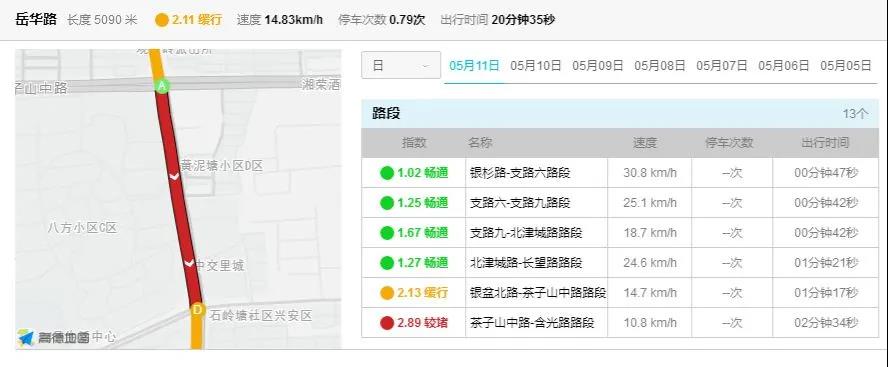Screen dimensions: 888x367
Task: Click the green dot for index 1.25
Action: pos(387,203)
